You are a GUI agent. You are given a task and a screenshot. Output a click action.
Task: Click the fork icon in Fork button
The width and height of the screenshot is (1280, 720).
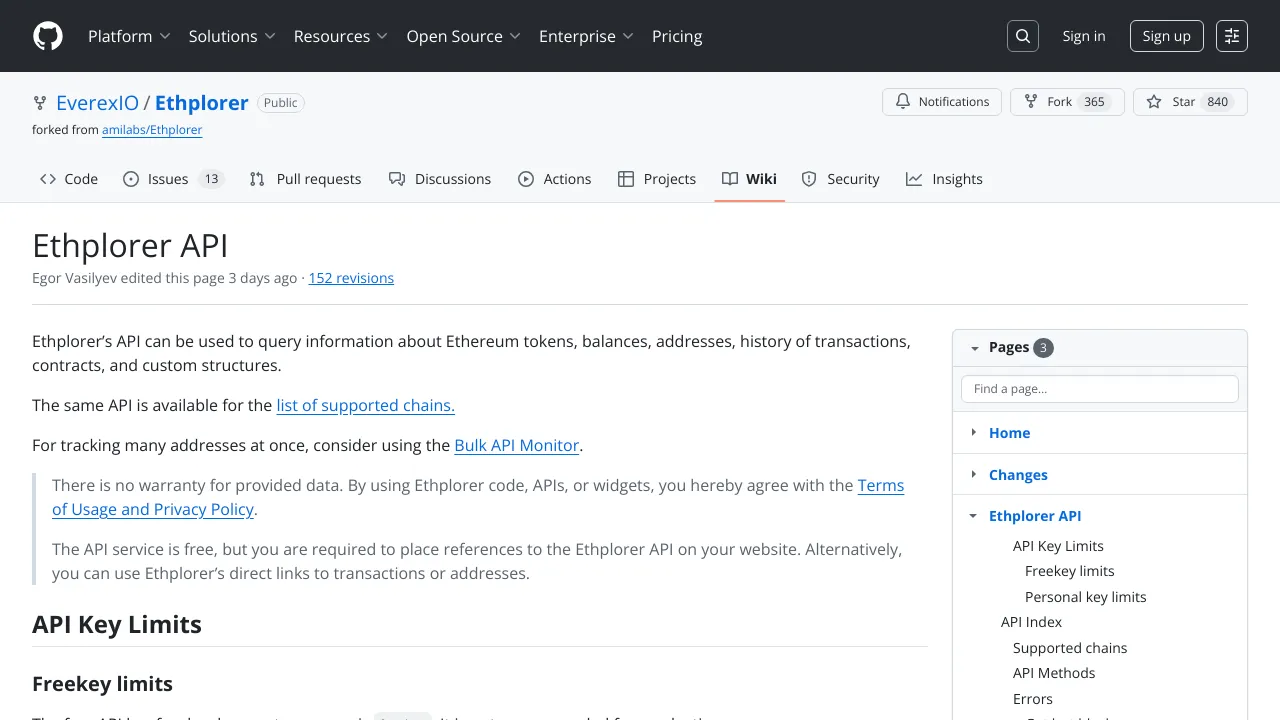1031,102
